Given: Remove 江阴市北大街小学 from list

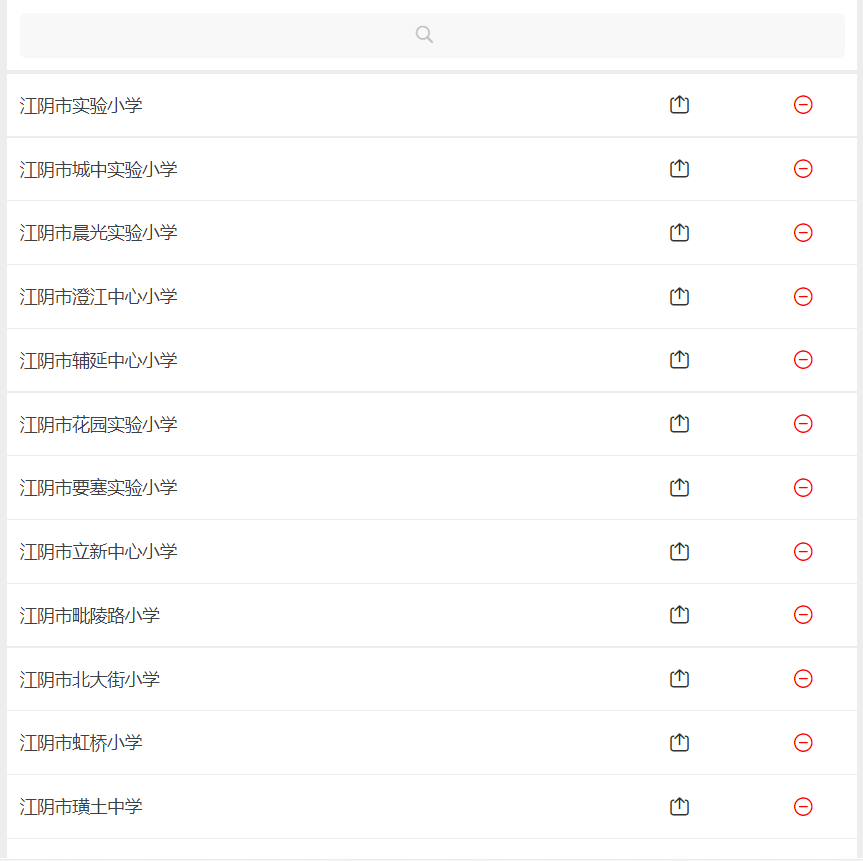Looking at the screenshot, I should point(803,679).
